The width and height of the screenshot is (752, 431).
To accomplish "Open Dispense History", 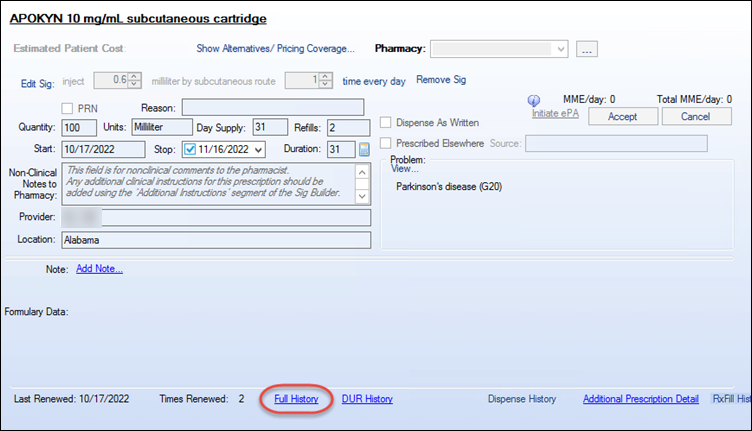I will [522, 399].
